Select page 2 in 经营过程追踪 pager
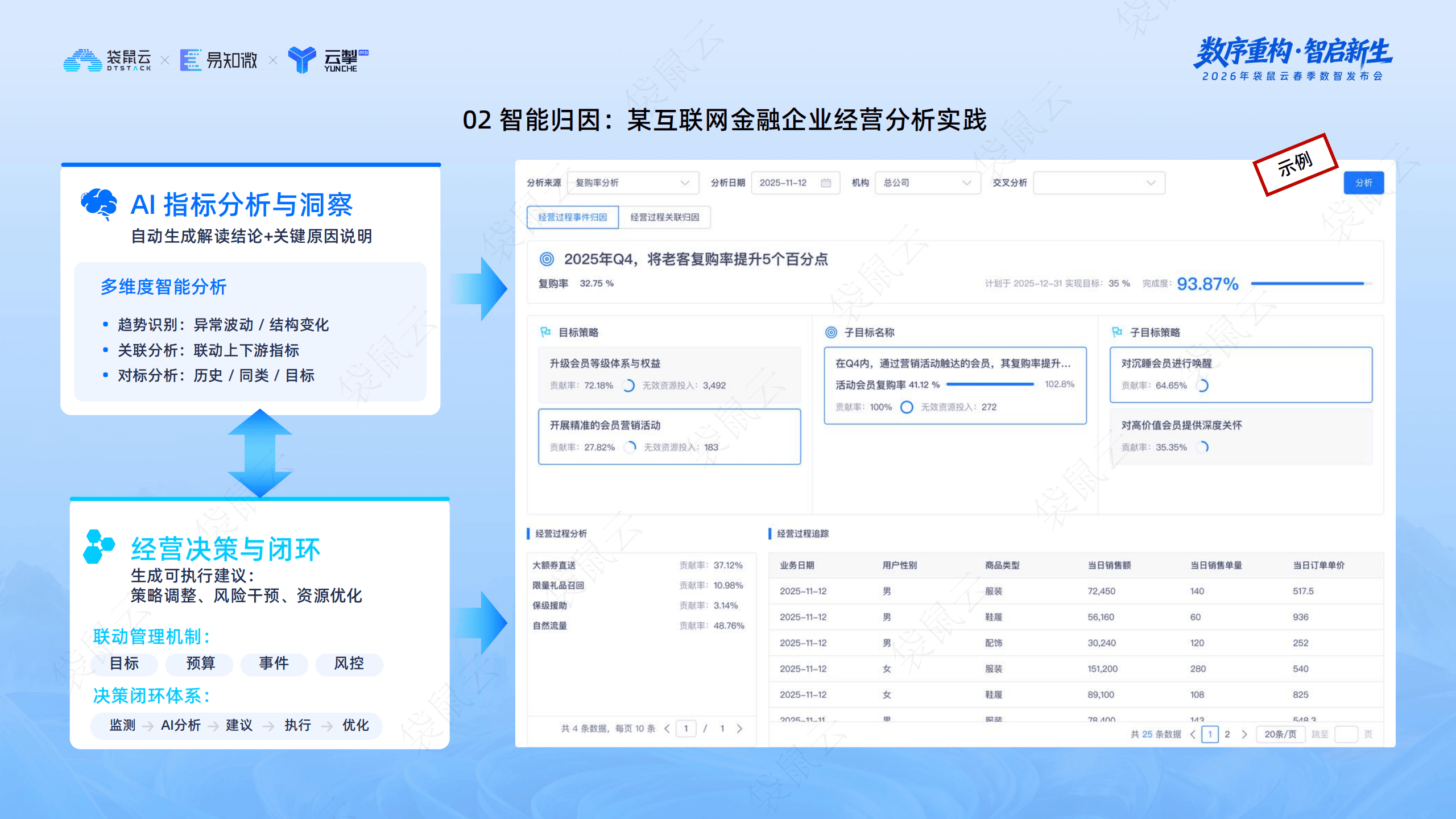The image size is (1456, 819). (1227, 734)
